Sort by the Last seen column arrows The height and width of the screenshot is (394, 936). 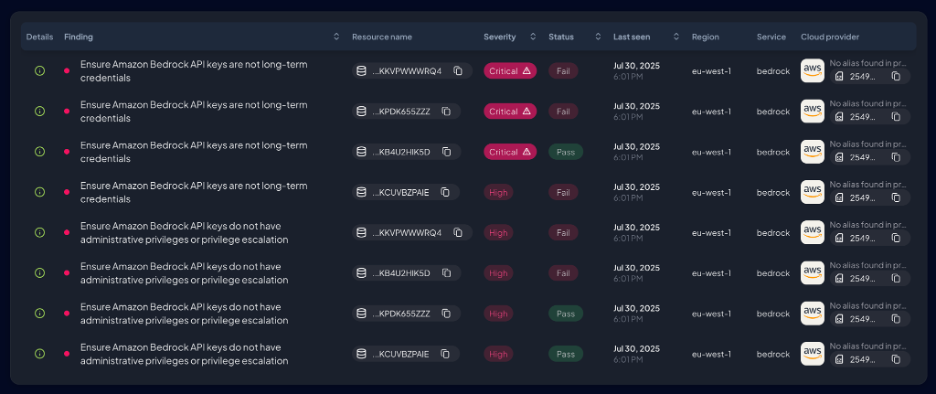tap(676, 37)
